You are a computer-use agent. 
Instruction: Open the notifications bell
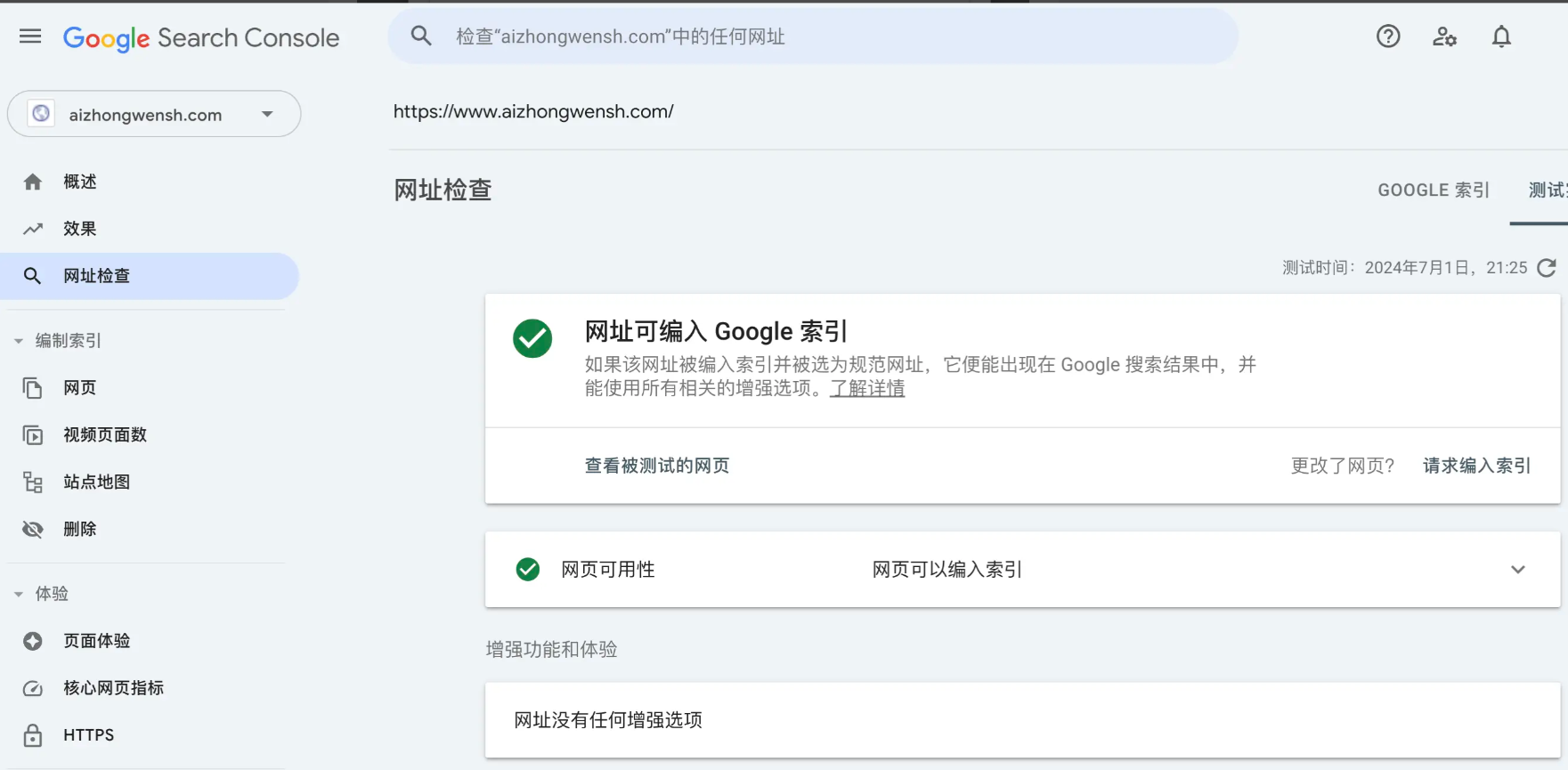[1501, 36]
